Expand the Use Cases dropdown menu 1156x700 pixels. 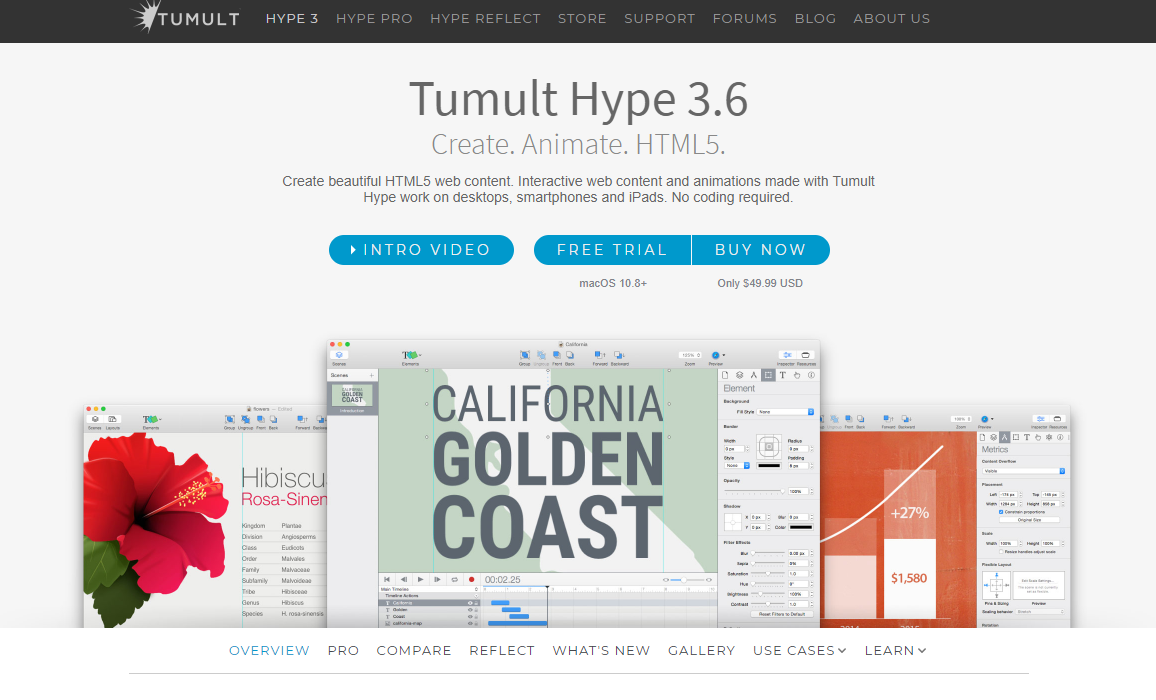[x=799, y=650]
